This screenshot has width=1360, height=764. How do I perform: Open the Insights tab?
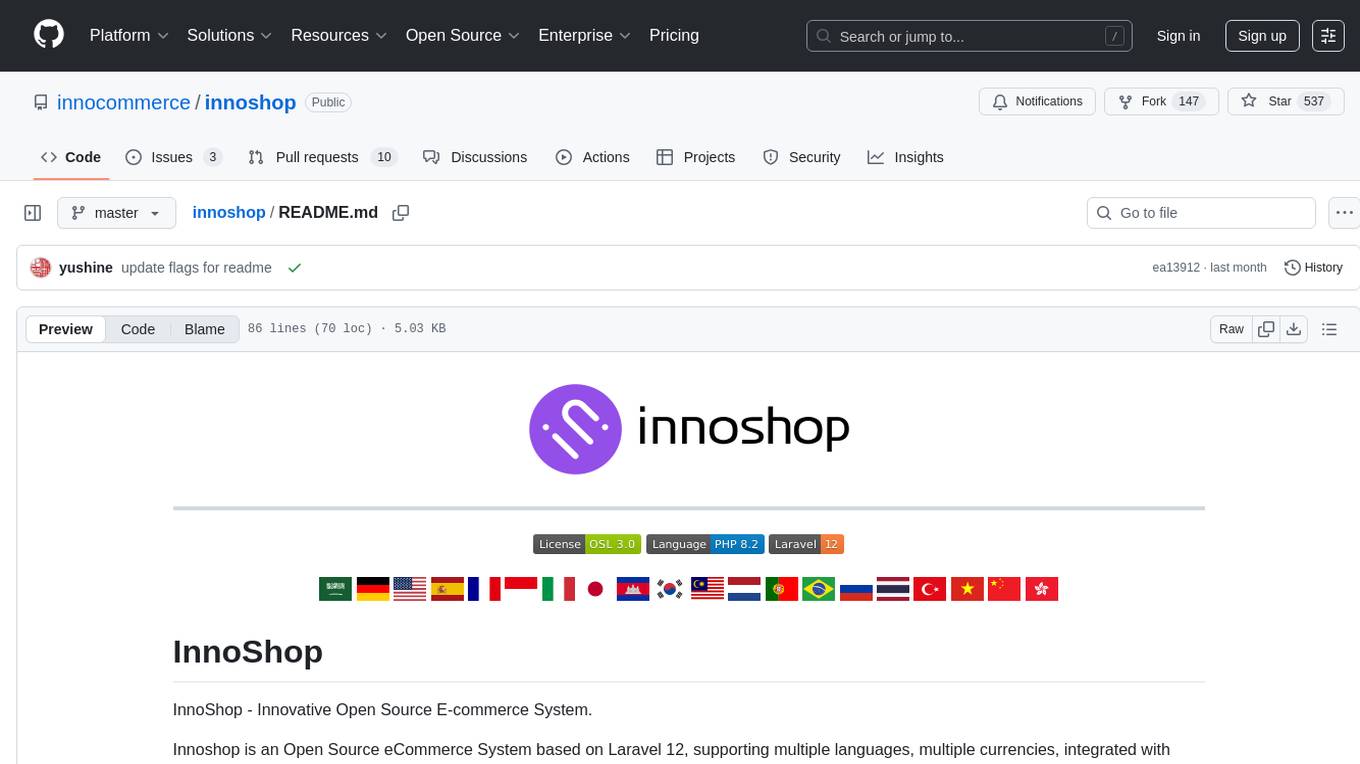[905, 157]
